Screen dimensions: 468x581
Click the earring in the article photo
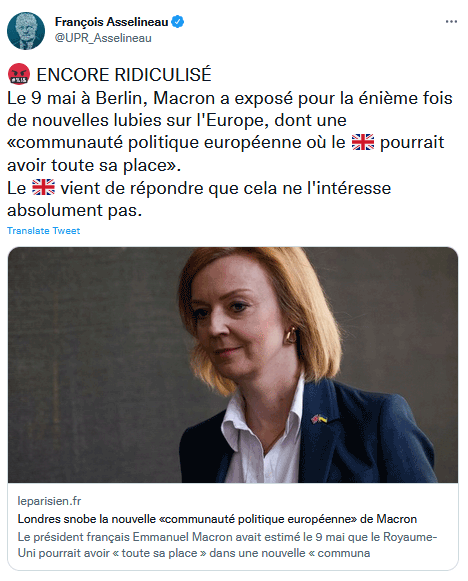click(x=291, y=335)
